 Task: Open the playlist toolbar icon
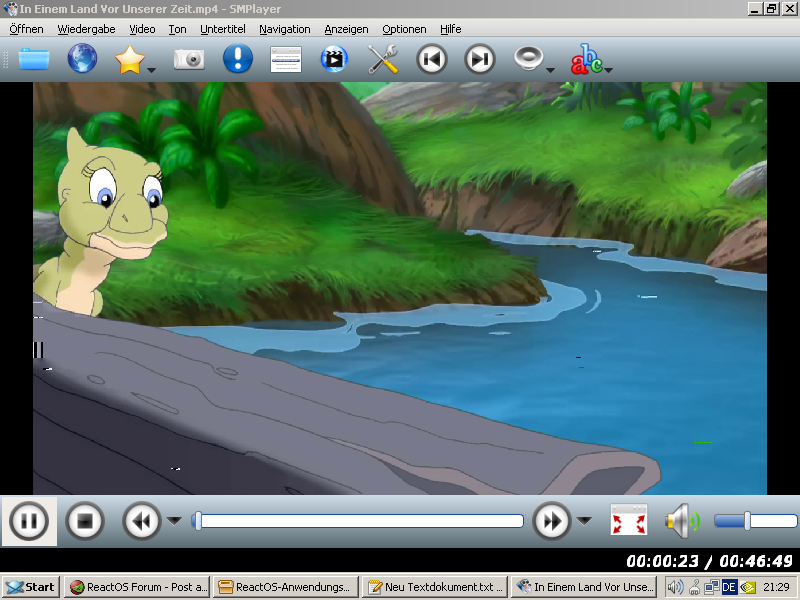pyautogui.click(x=286, y=59)
